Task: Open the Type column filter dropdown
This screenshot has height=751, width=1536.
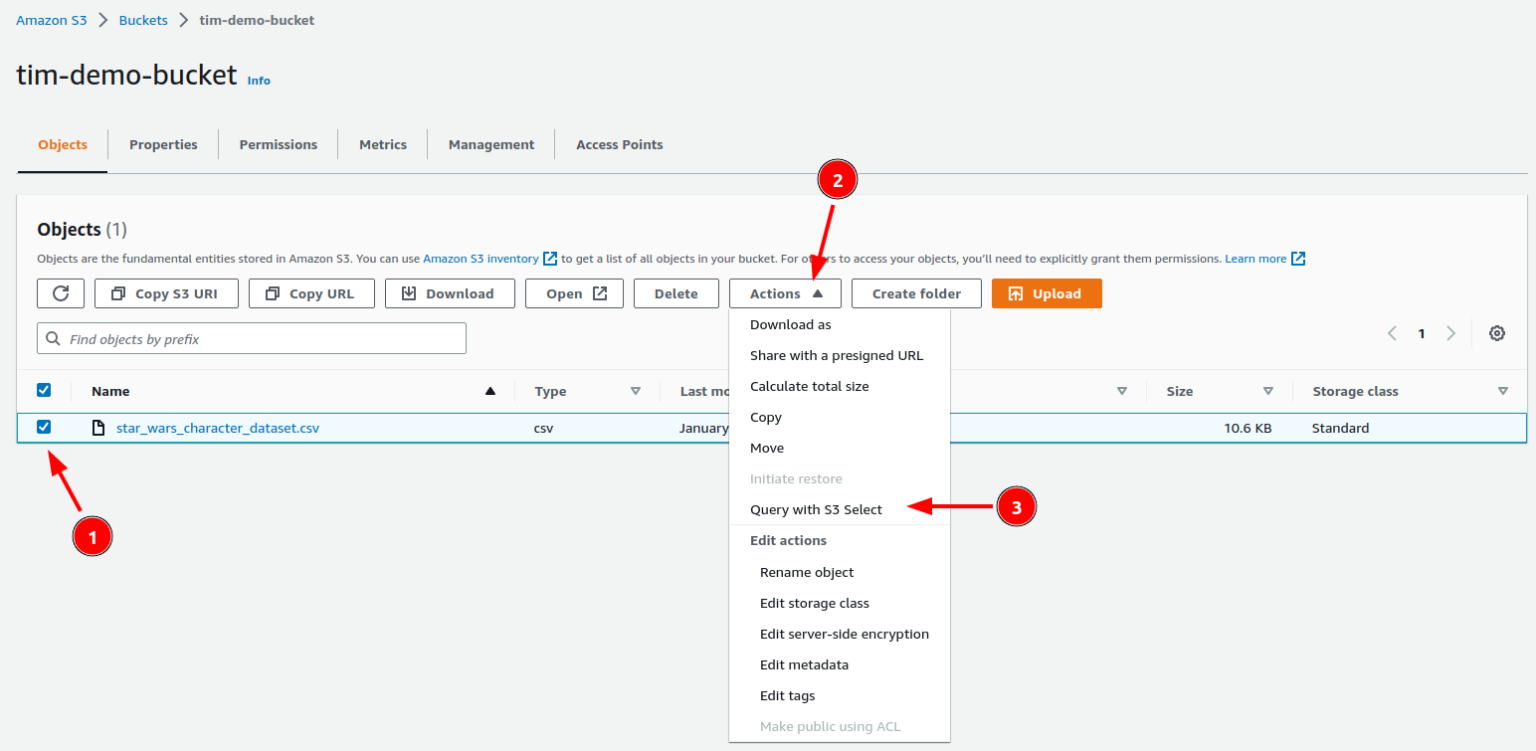Action: 637,390
